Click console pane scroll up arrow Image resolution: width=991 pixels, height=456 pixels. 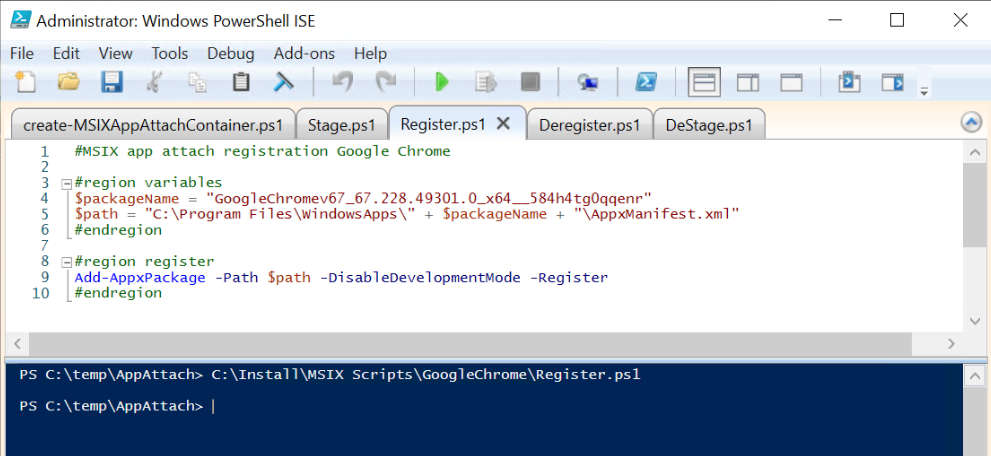pos(975,376)
